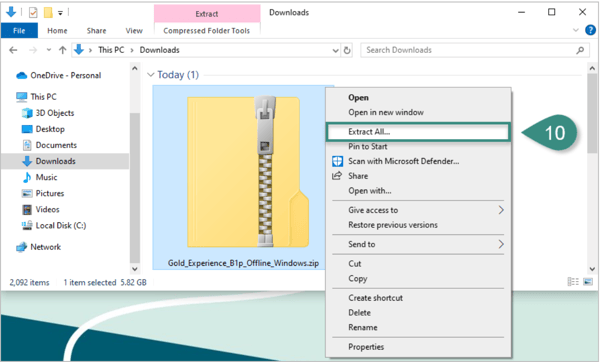Select Downloads in navigation pane

(x=65, y=161)
